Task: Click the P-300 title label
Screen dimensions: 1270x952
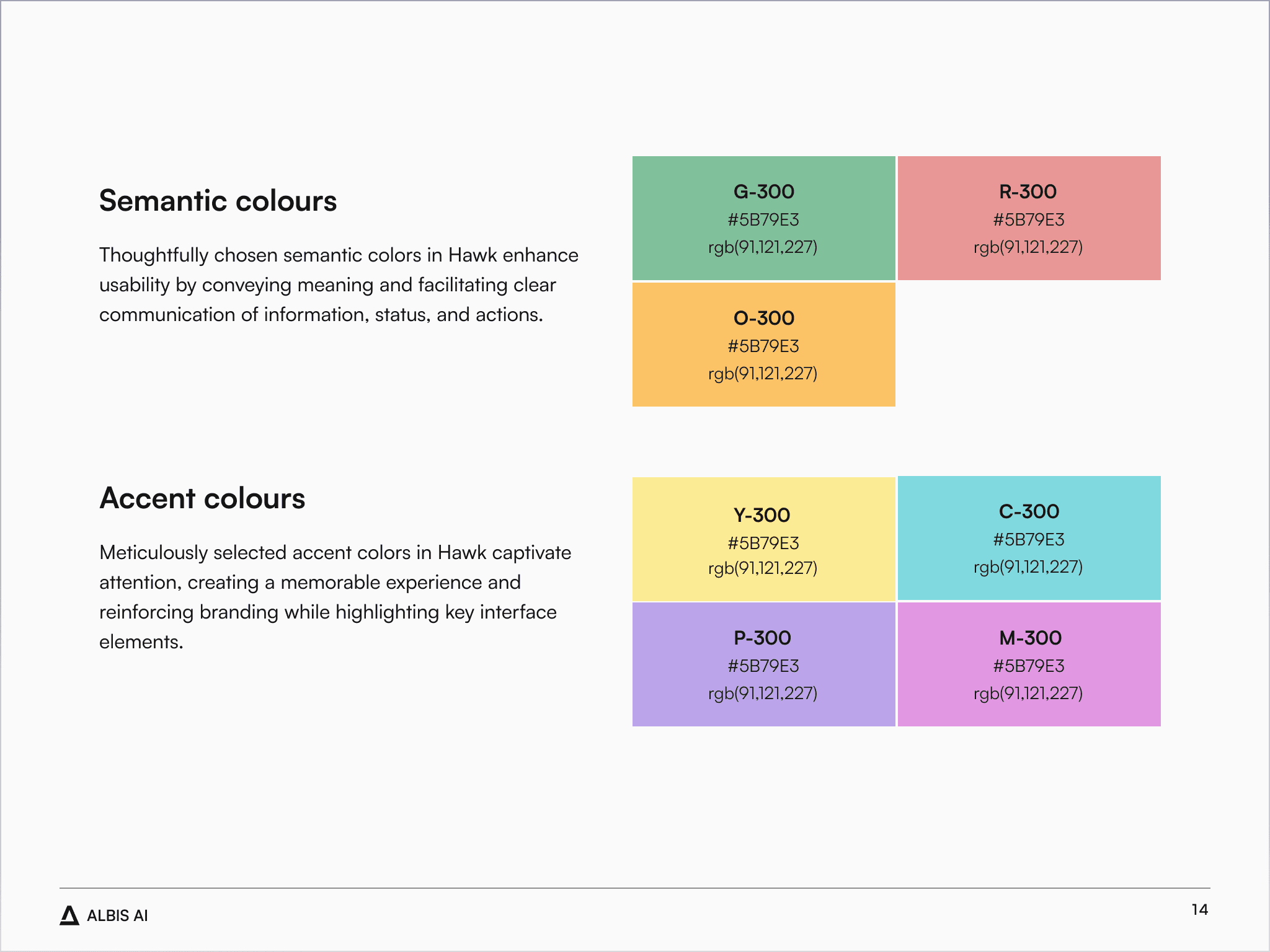Action: click(x=762, y=638)
